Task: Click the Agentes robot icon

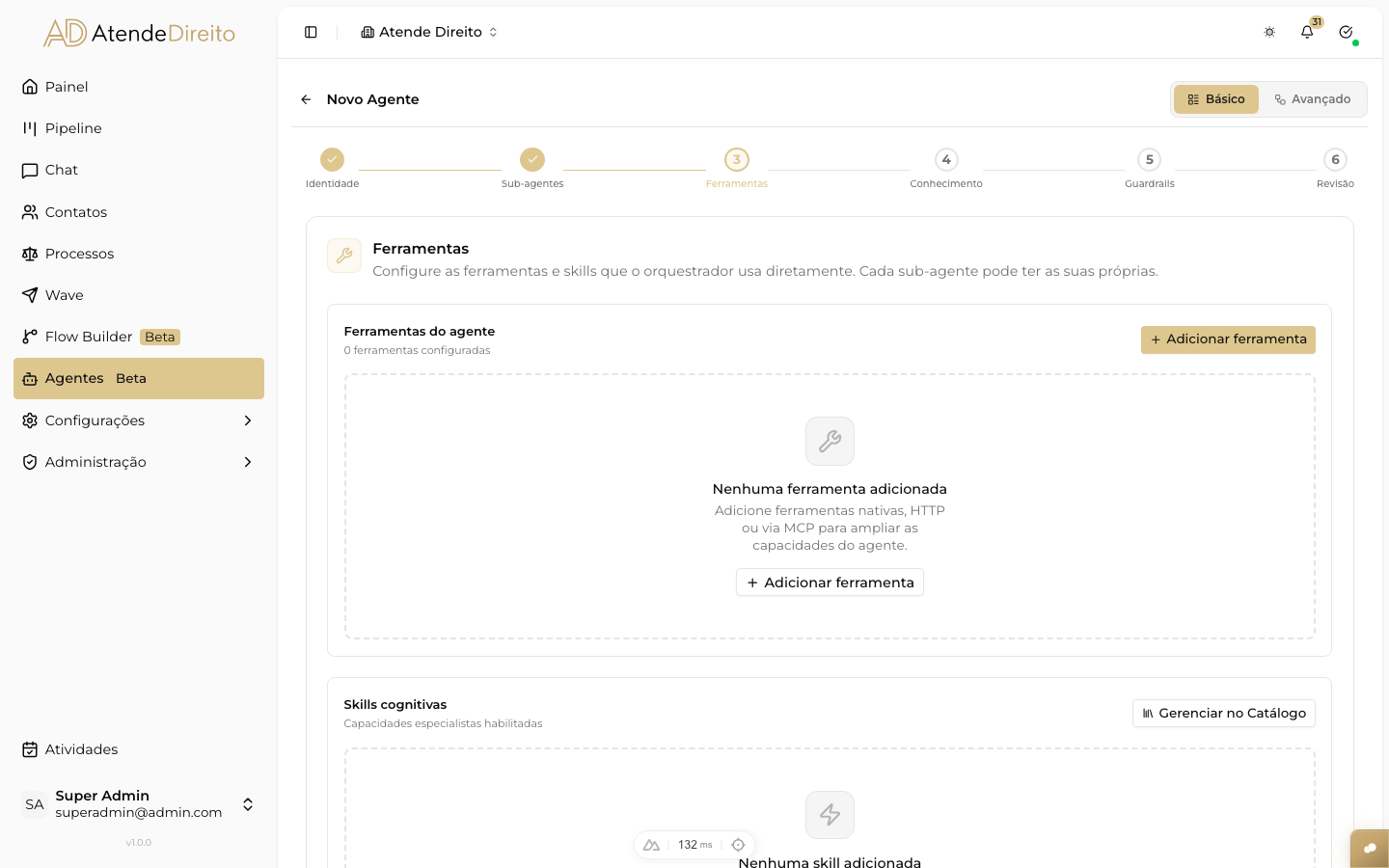Action: (30, 379)
